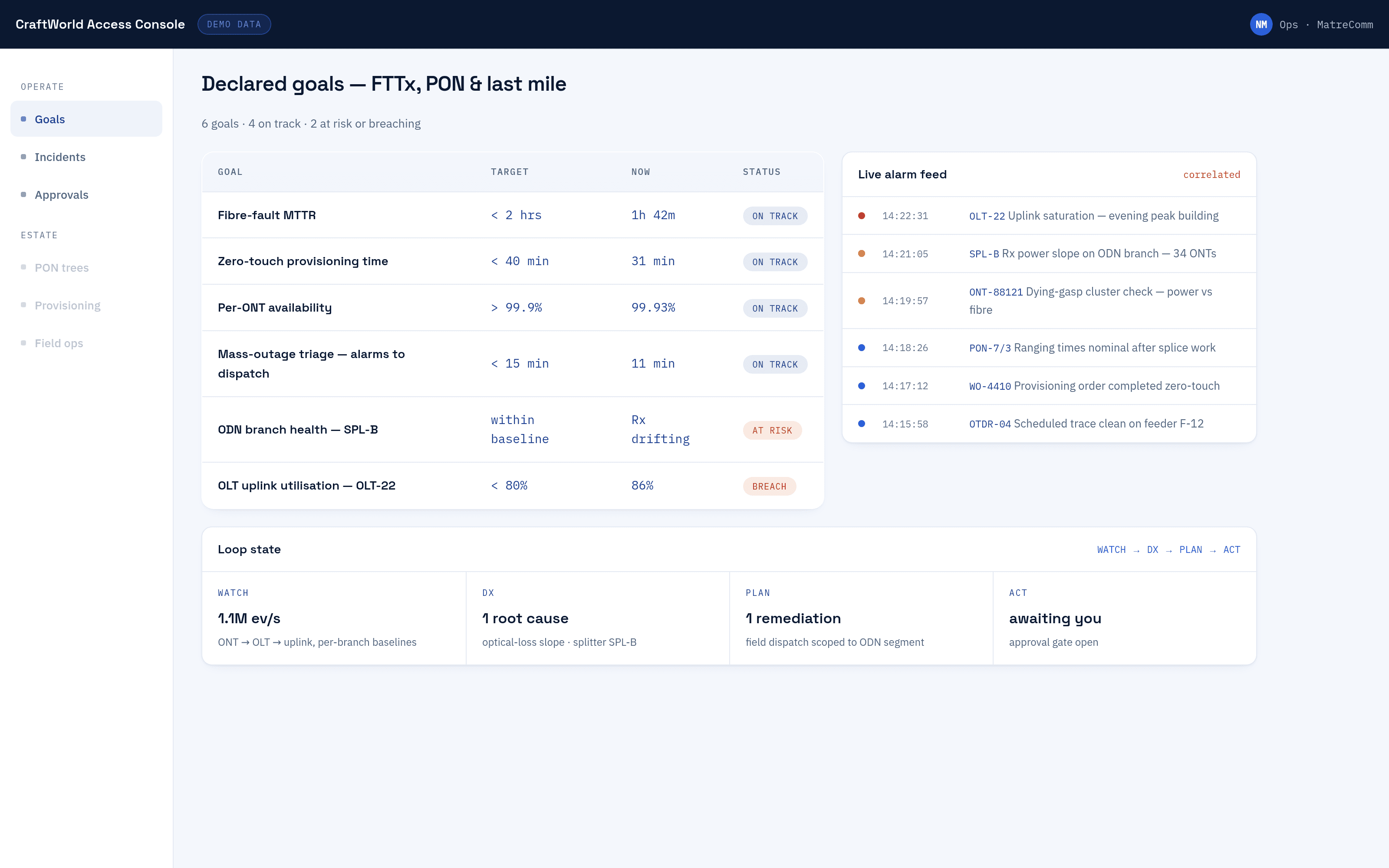Click the red alarm dot for OLT-22
The width and height of the screenshot is (1389, 868).
pos(862,216)
